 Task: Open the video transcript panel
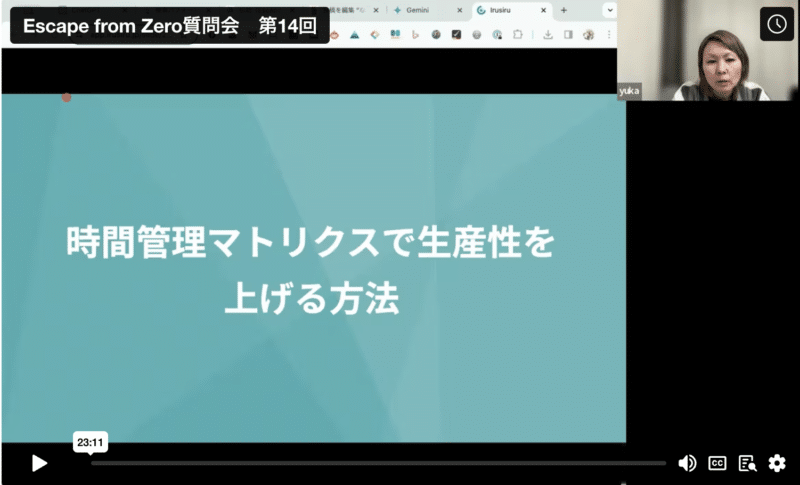tap(747, 463)
